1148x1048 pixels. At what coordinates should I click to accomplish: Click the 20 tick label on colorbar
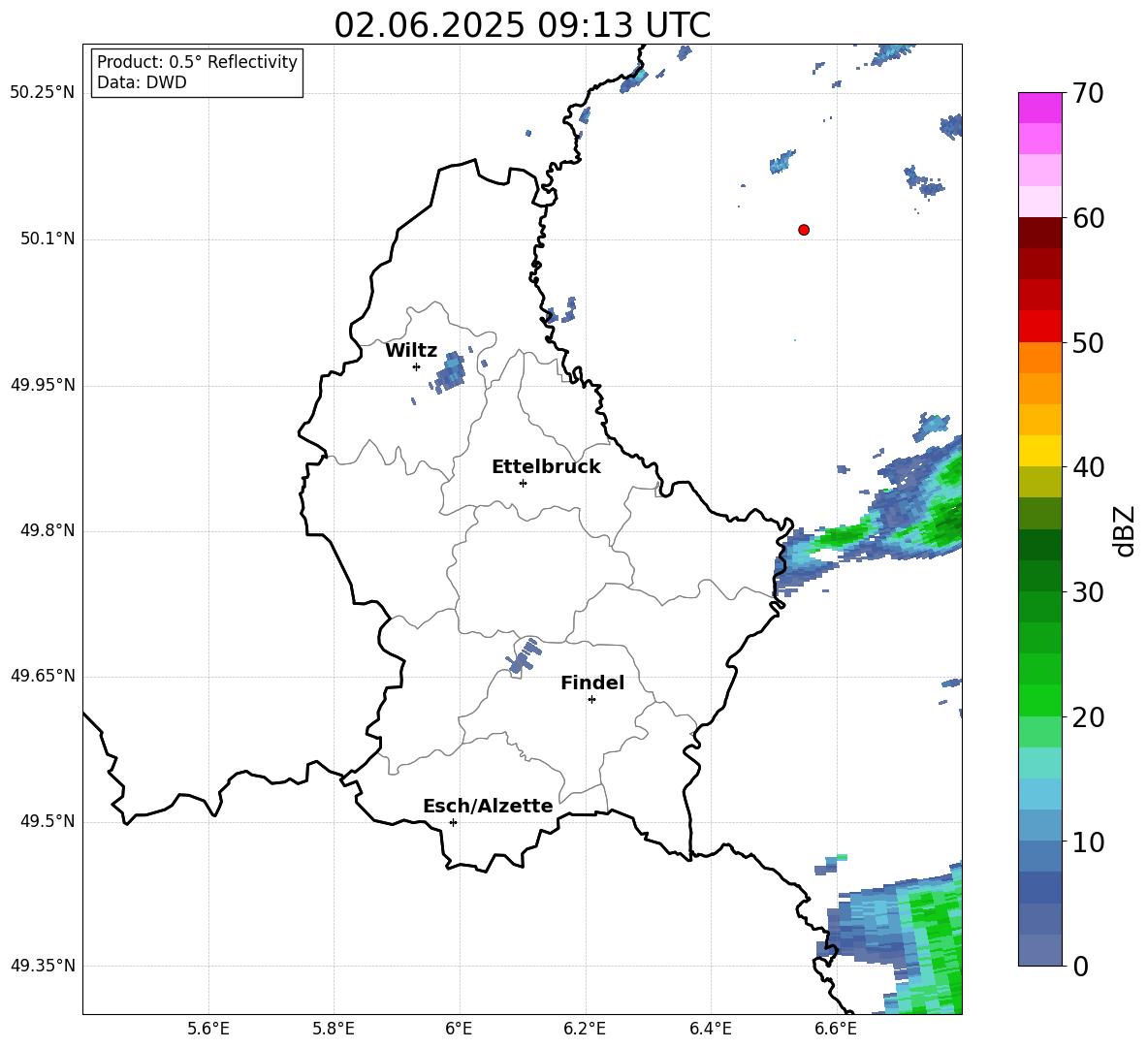[x=1088, y=717]
